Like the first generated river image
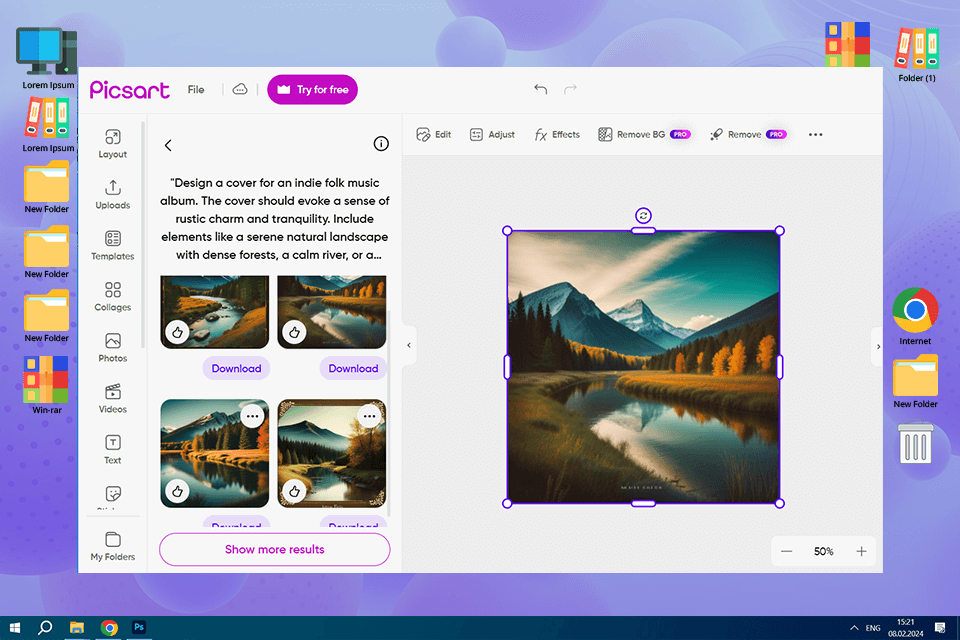This screenshot has width=960, height=640. tap(178, 333)
